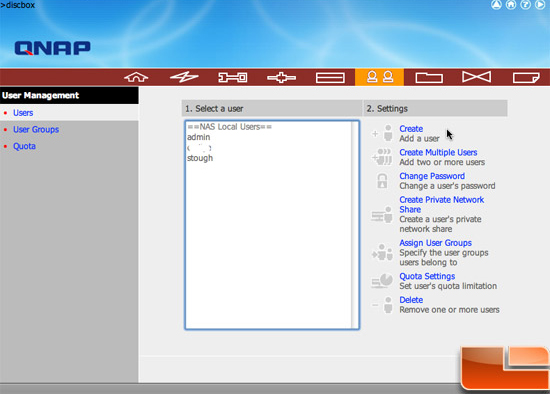Click the home circle icon at top right
Image resolution: width=550 pixels, height=394 pixels.
[x=511, y=5]
